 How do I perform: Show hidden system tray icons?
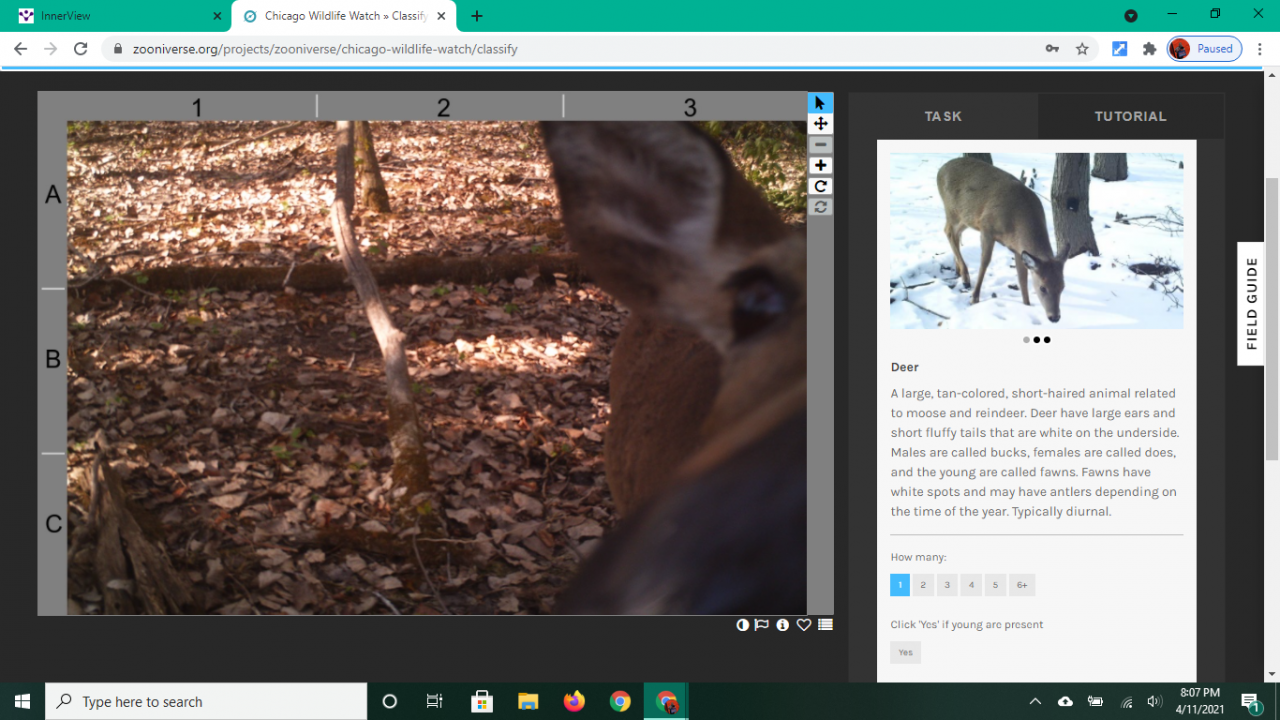point(1035,701)
